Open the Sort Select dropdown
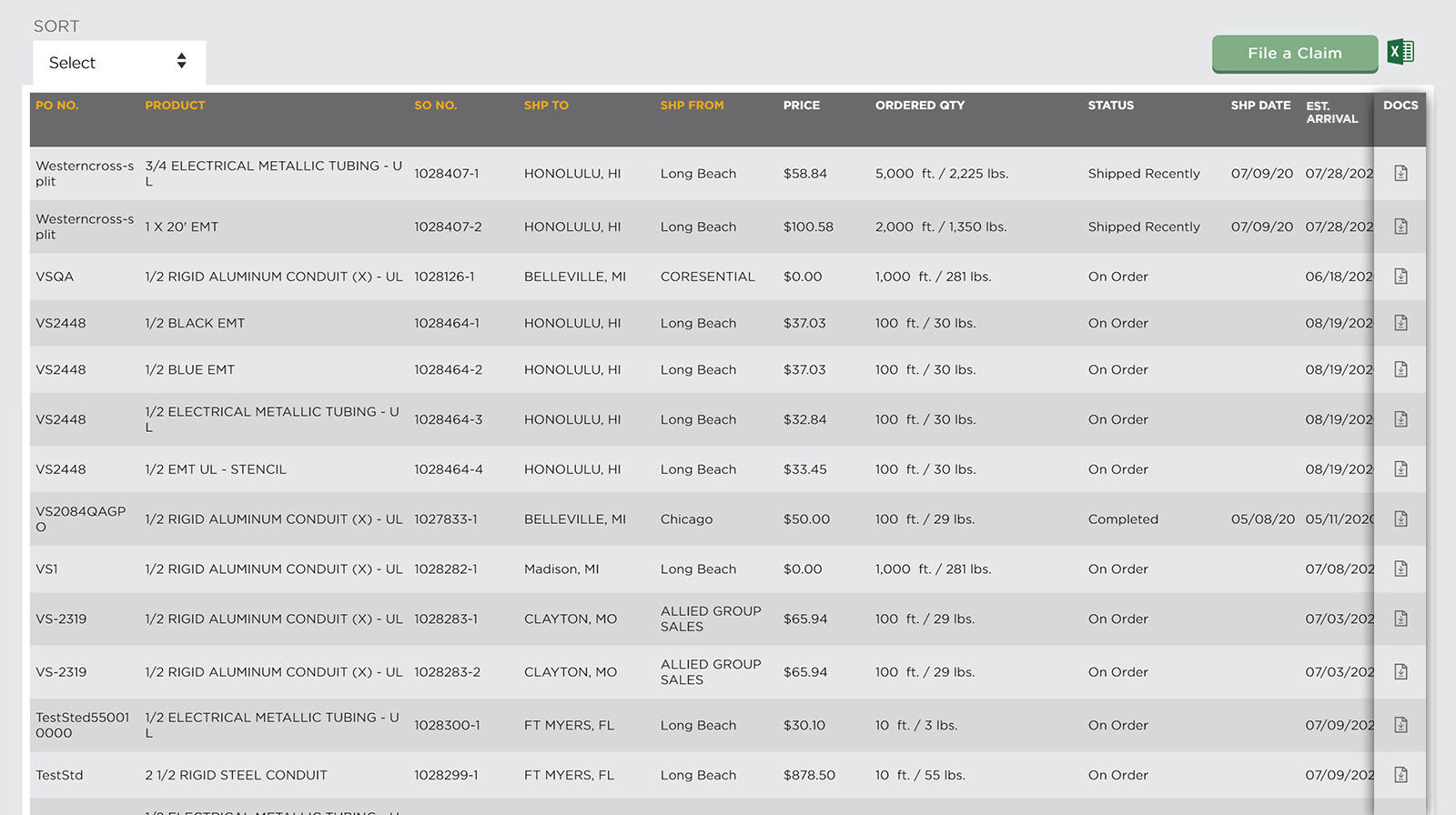 click(118, 63)
